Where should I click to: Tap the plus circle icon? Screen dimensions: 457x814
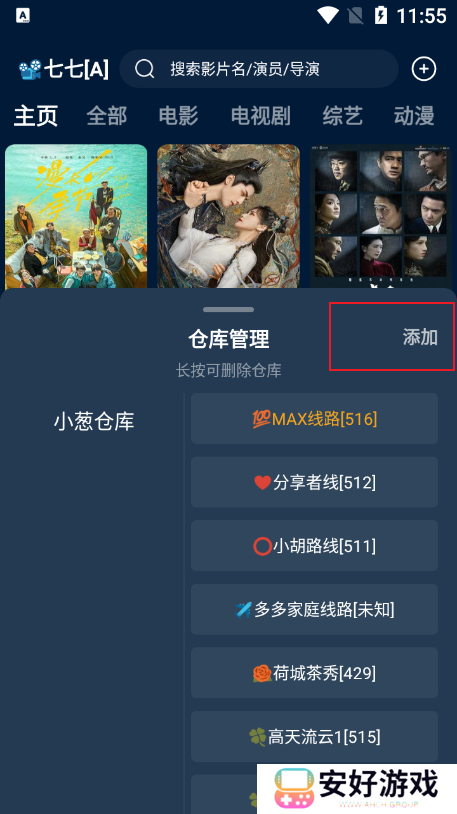[423, 69]
